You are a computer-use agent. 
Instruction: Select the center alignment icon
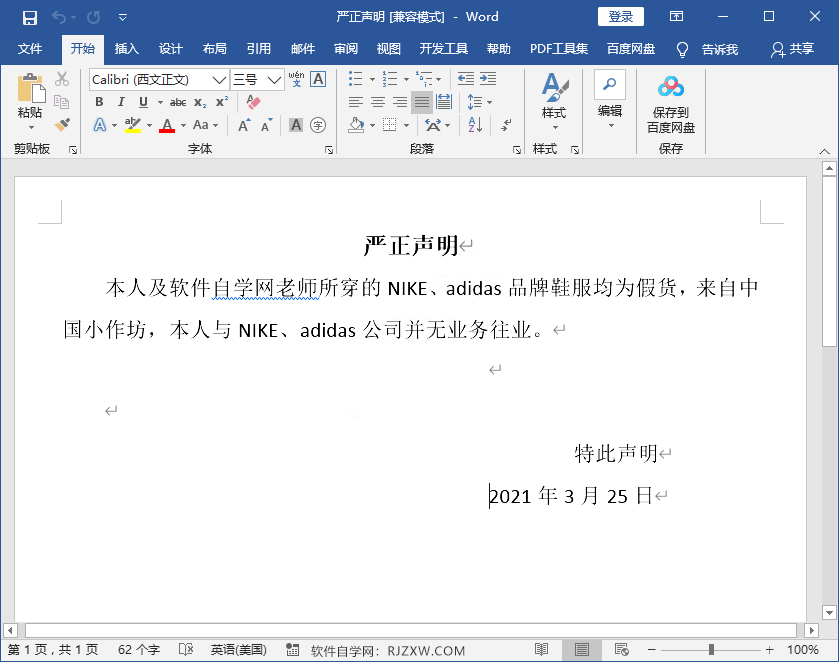point(377,101)
